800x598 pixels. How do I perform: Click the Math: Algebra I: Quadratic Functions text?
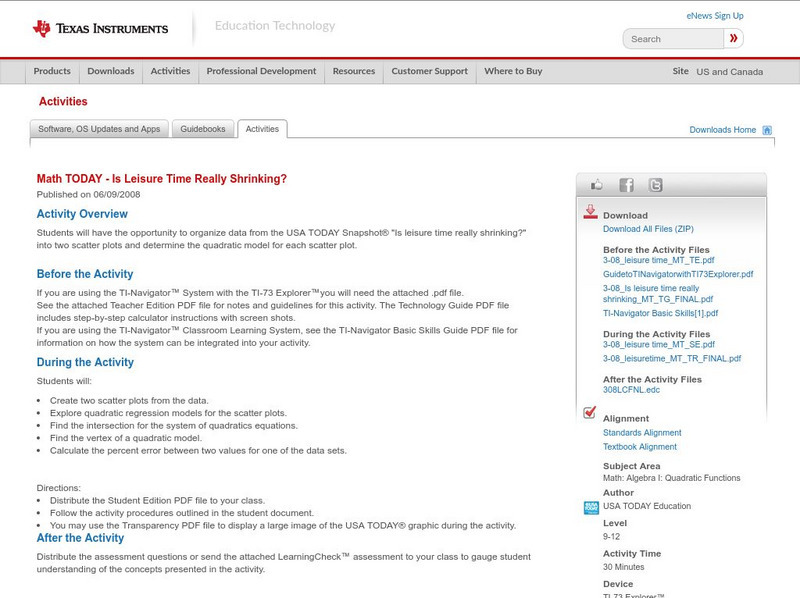point(671,478)
